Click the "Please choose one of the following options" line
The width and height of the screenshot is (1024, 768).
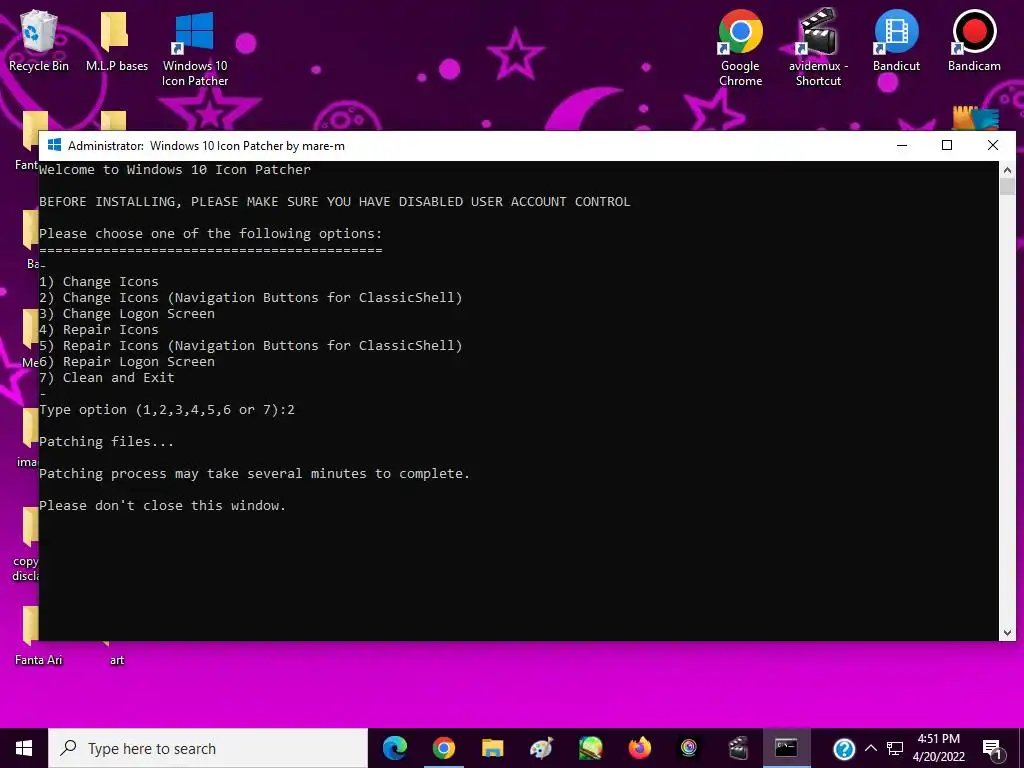[210, 234]
